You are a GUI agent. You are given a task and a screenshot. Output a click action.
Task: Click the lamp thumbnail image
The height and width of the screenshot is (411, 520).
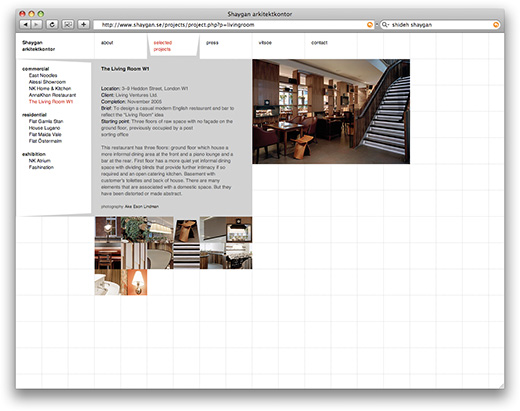pos(137,282)
